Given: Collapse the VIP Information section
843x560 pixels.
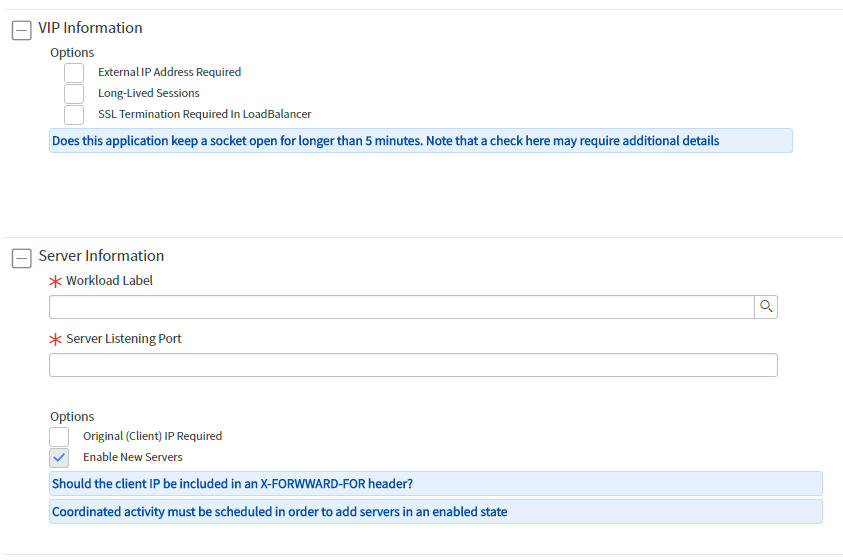Looking at the screenshot, I should 22,30.
